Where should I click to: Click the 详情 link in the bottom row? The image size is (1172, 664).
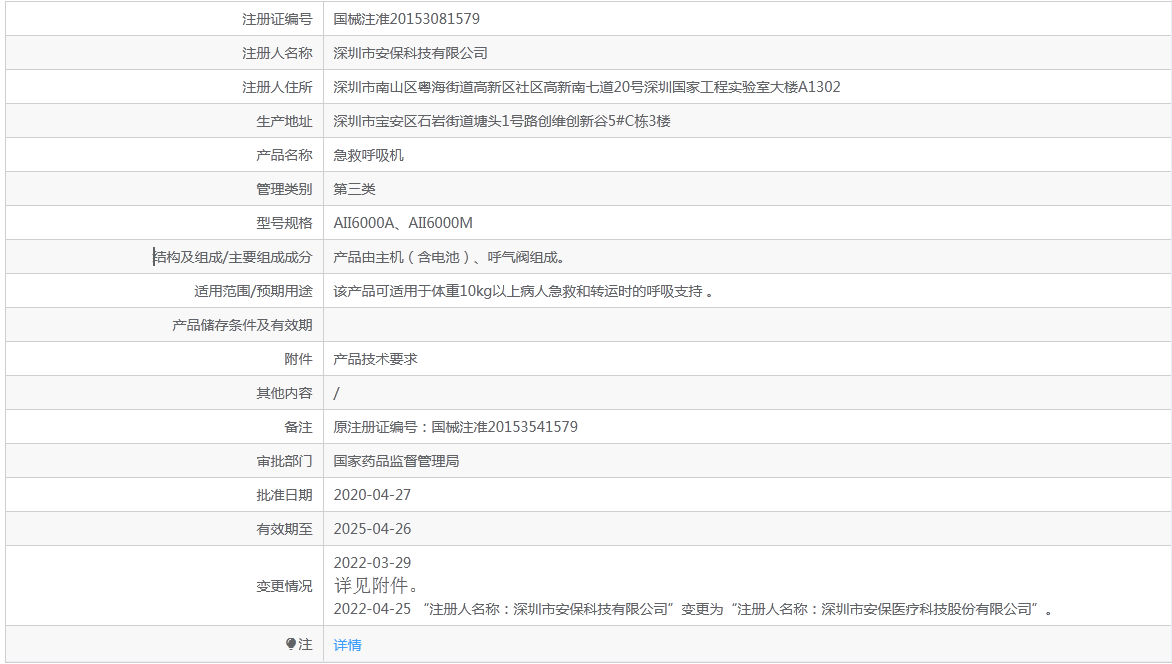[347, 645]
